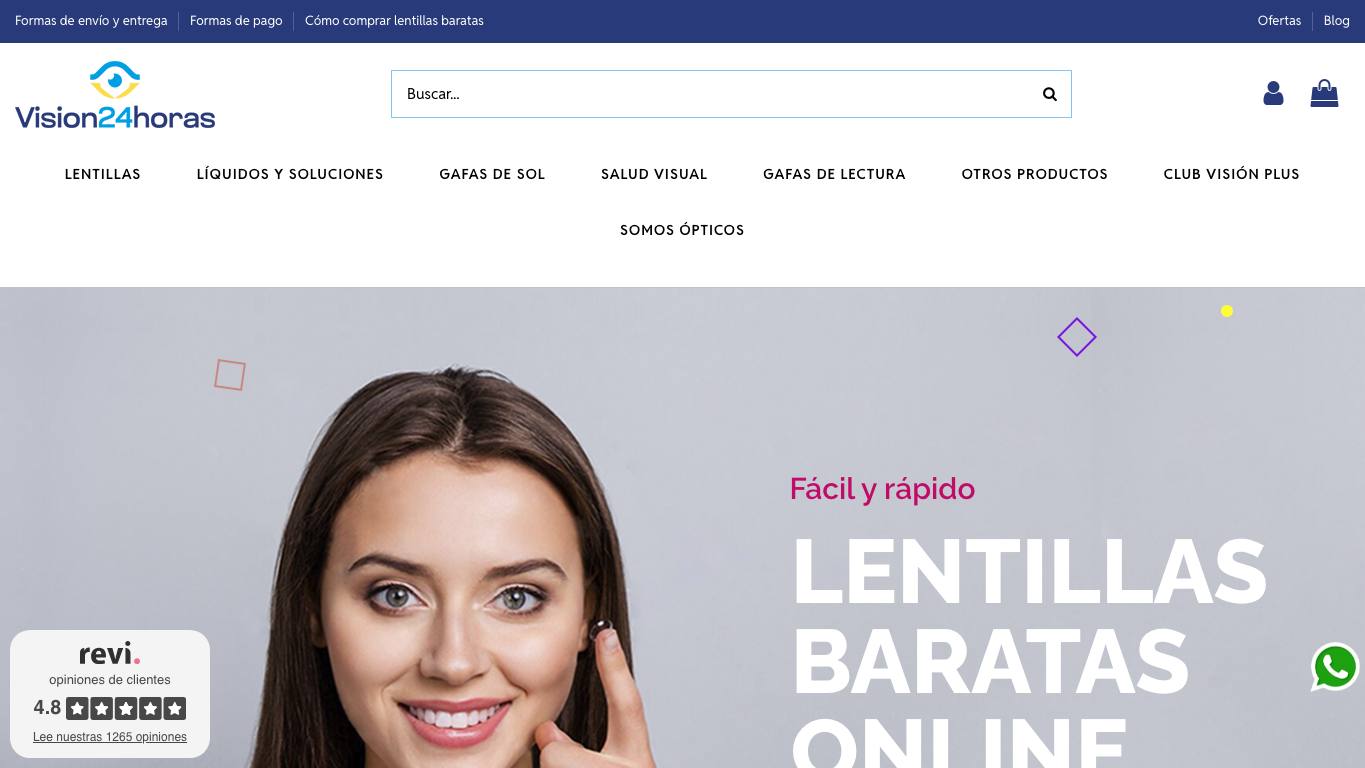Click the revi. opinions logo
The width and height of the screenshot is (1365, 768).
[110, 654]
